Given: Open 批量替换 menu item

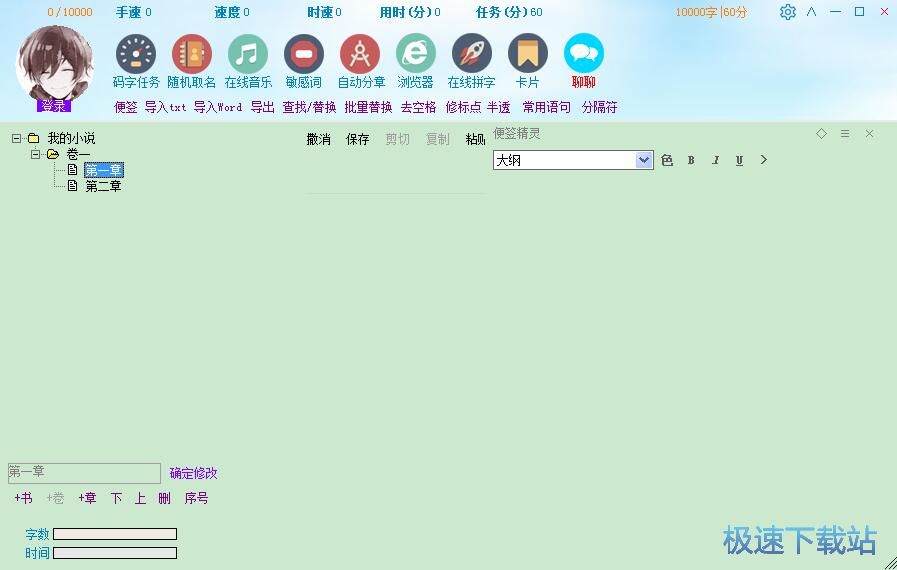Looking at the screenshot, I should (368, 107).
